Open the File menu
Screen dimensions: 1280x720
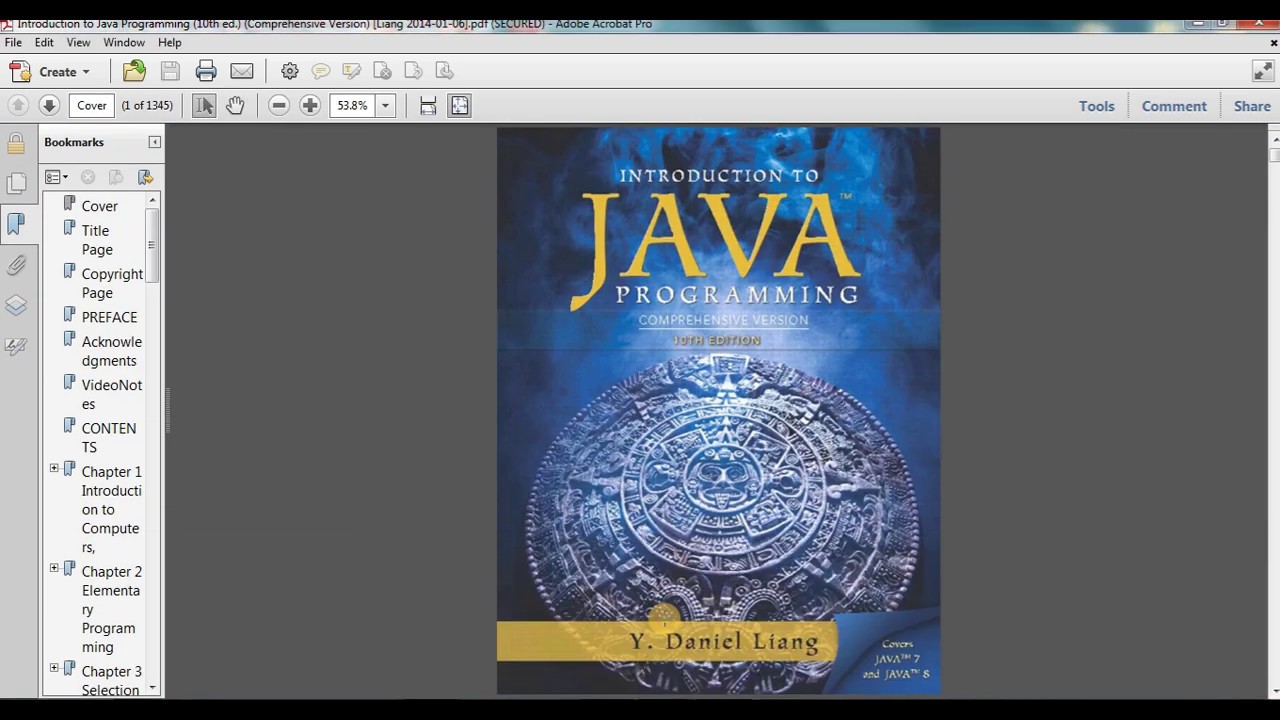pos(13,43)
